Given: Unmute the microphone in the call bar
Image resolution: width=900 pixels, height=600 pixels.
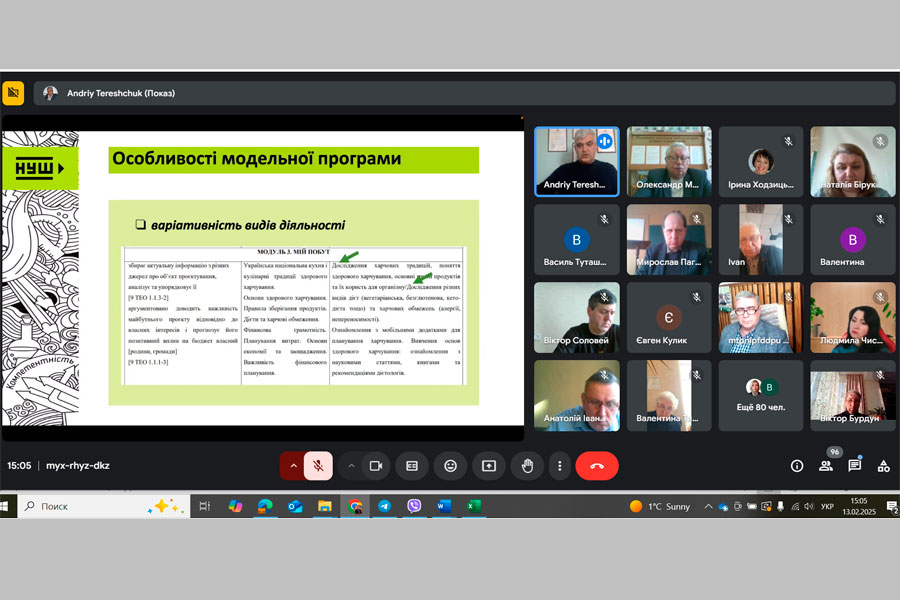Looking at the screenshot, I should [x=318, y=466].
